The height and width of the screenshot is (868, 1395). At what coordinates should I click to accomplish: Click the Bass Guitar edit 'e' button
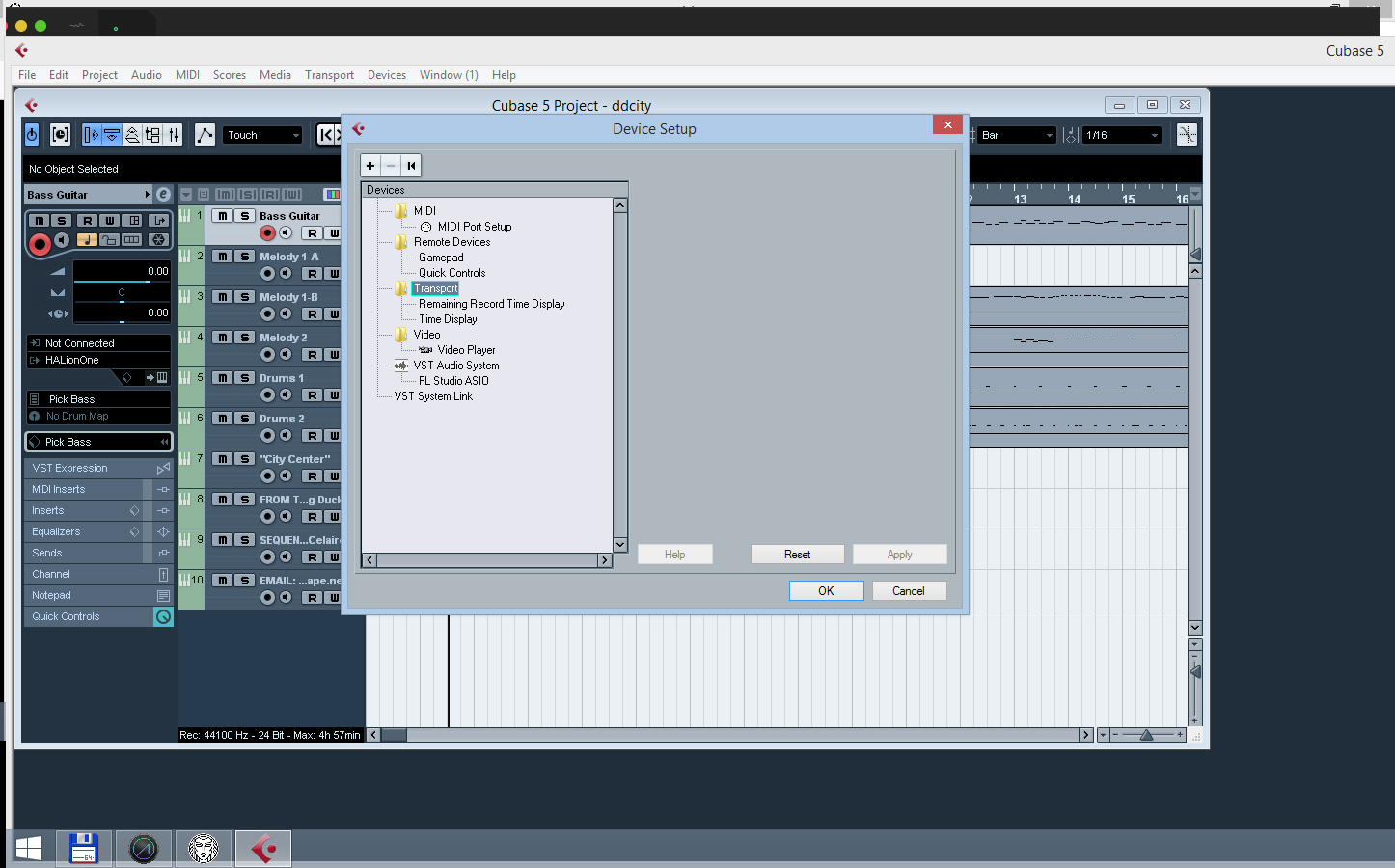[x=163, y=195]
